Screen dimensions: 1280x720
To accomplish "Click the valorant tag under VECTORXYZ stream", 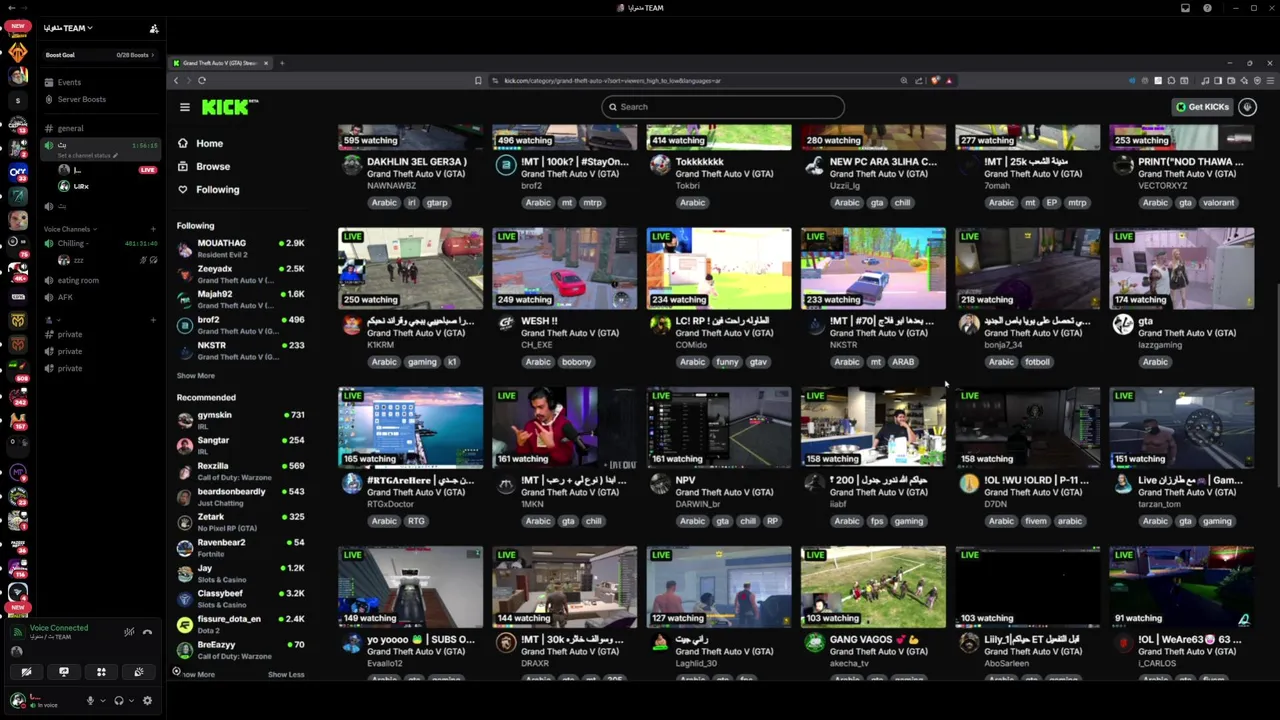I will 1219,203.
